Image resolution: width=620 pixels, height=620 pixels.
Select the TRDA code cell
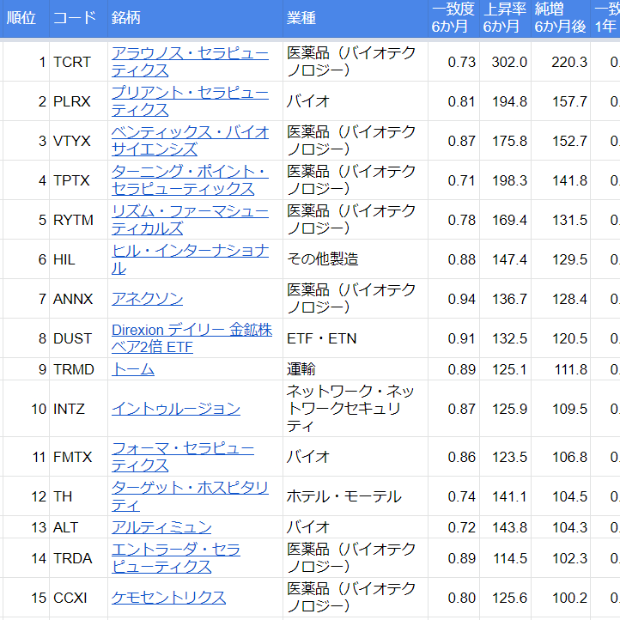[x=78, y=558]
